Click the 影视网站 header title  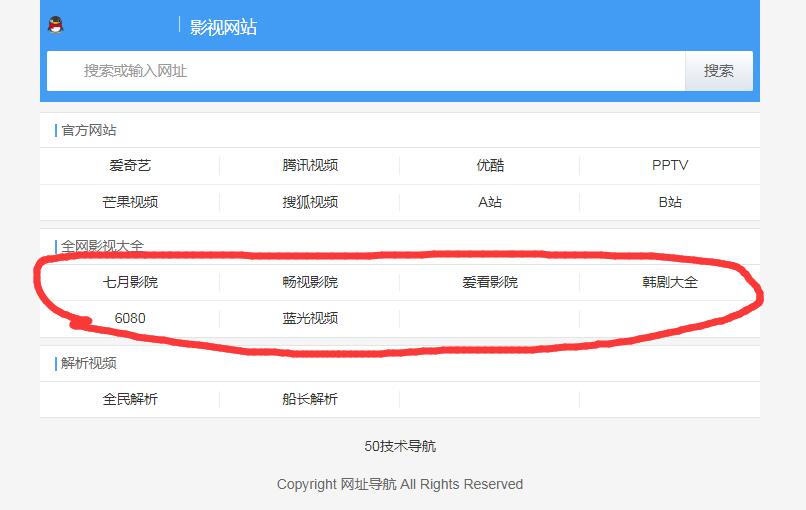coord(223,27)
